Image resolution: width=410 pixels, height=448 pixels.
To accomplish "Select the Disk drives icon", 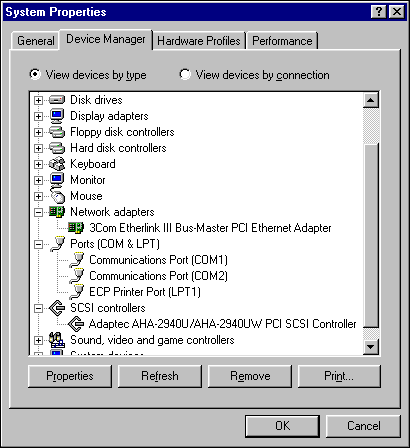I will pos(57,100).
